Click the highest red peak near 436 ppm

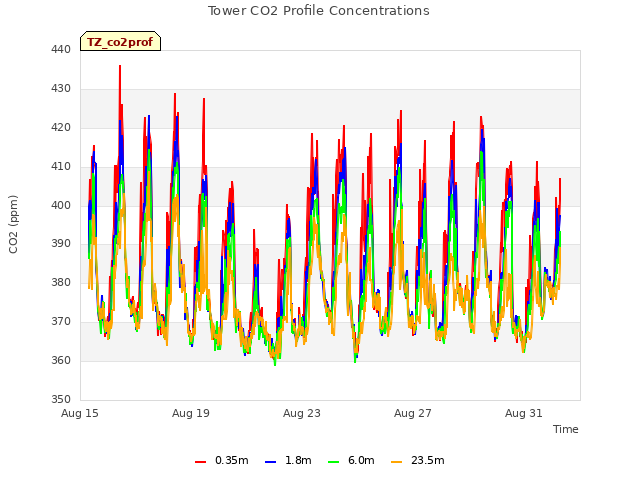coord(120,67)
